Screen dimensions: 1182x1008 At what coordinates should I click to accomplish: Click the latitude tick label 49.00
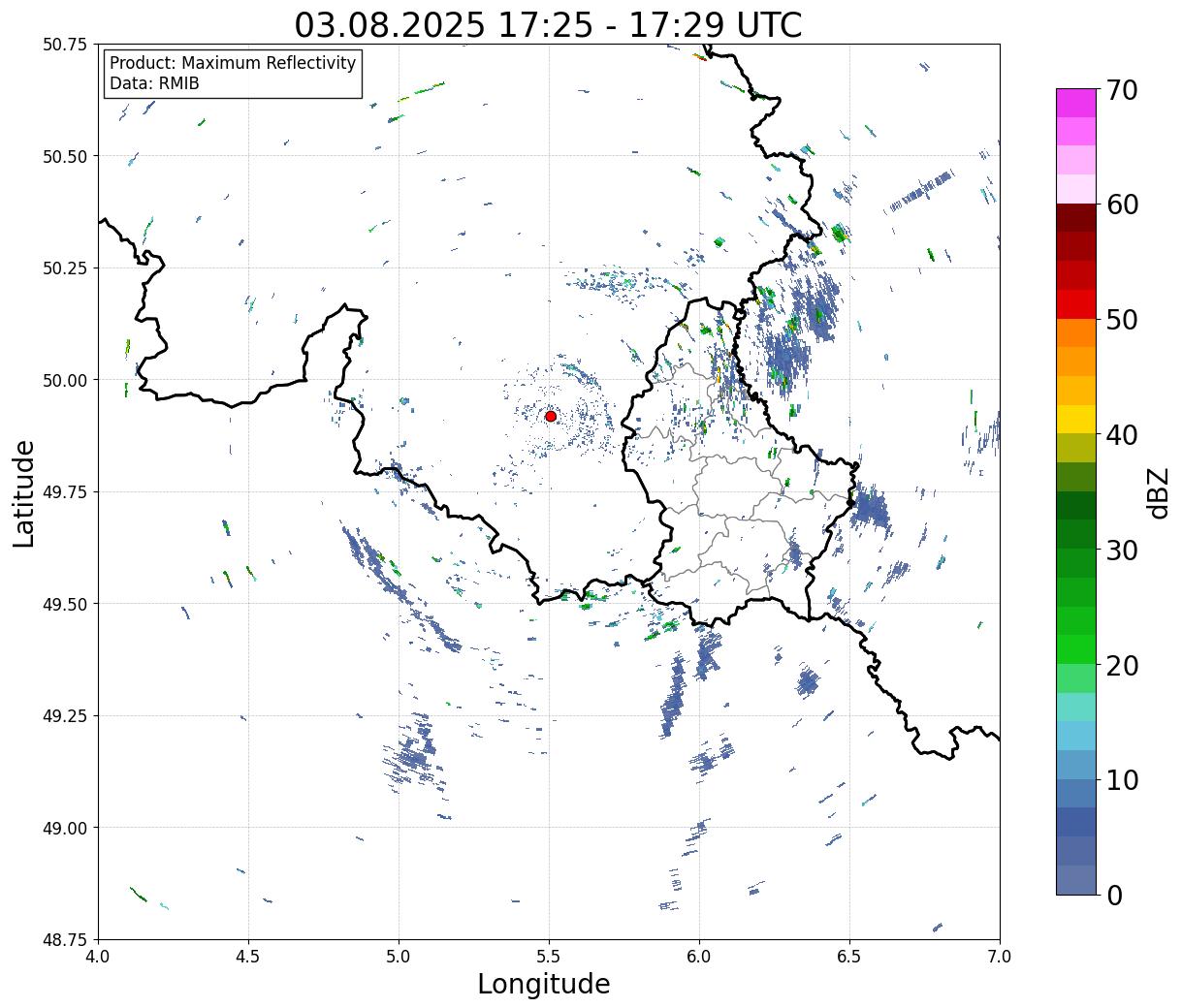tap(64, 828)
